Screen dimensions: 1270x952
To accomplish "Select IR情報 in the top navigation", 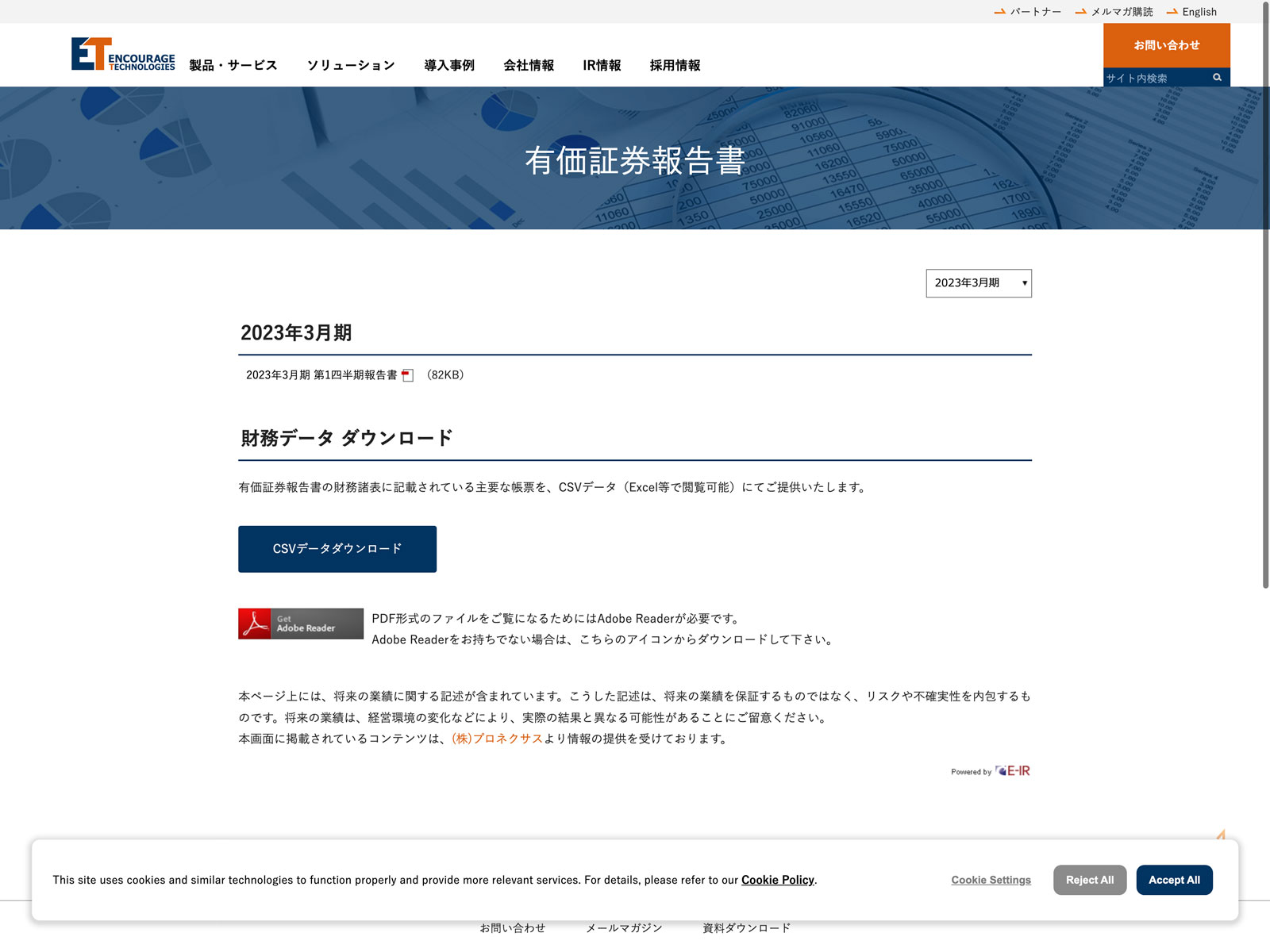I will pyautogui.click(x=602, y=65).
